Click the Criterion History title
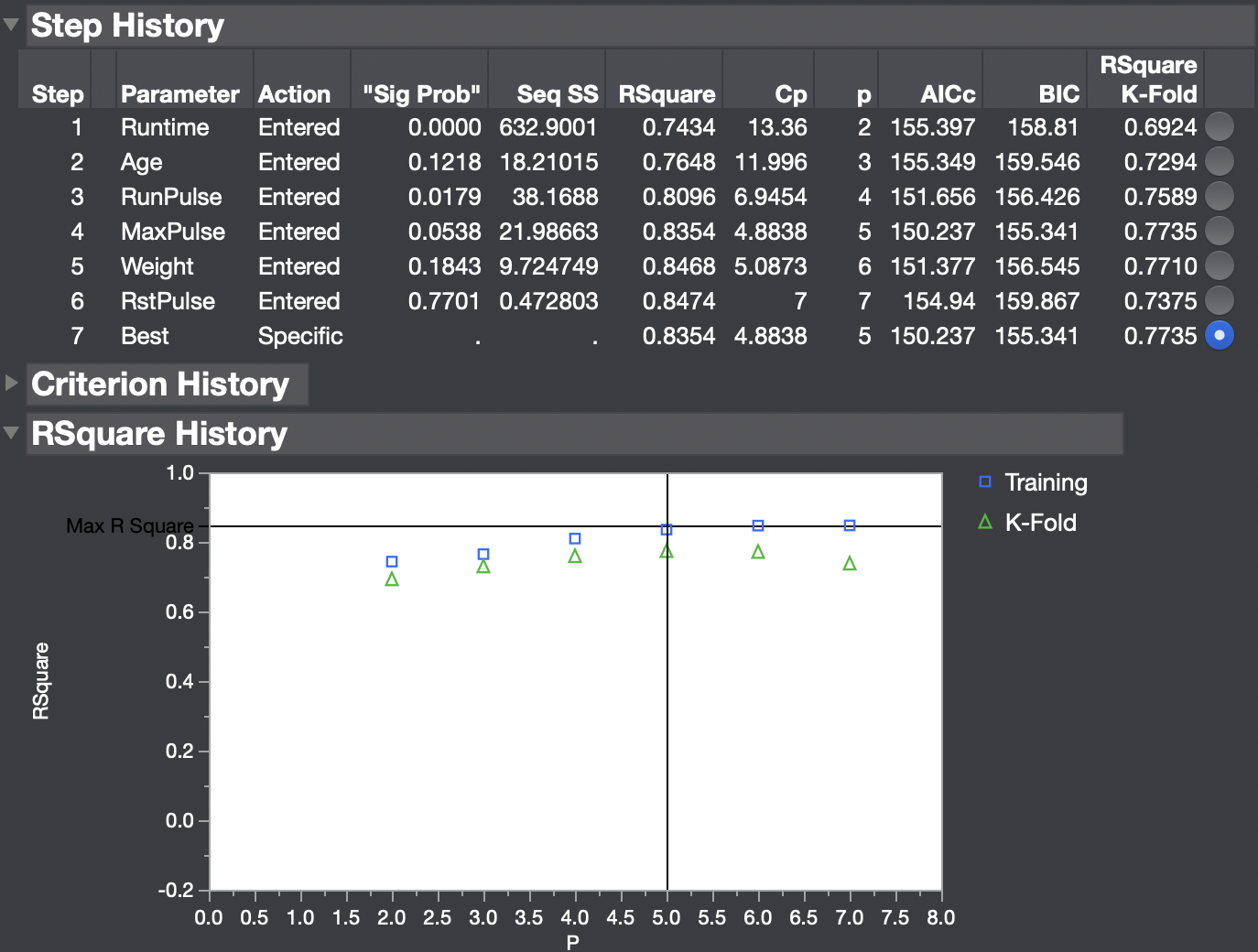Image resolution: width=1258 pixels, height=952 pixels. point(157,384)
